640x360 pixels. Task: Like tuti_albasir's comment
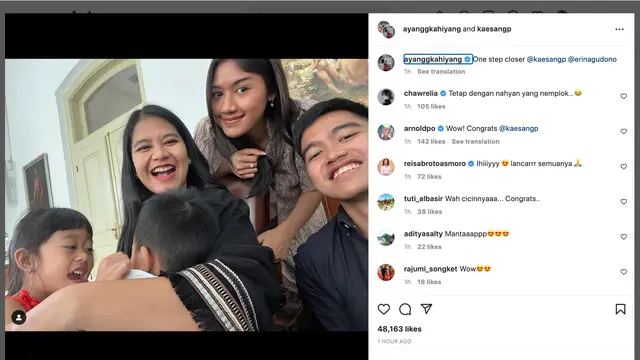(x=623, y=202)
